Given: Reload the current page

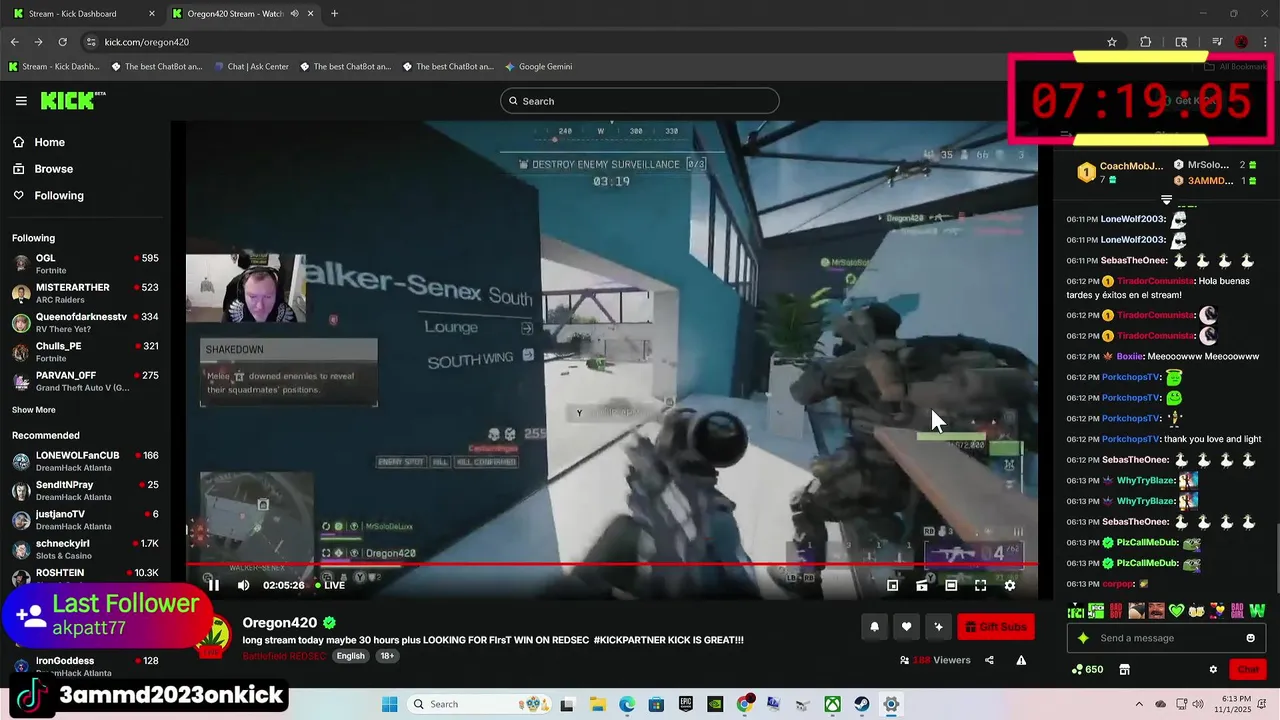Looking at the screenshot, I should click(x=62, y=42).
